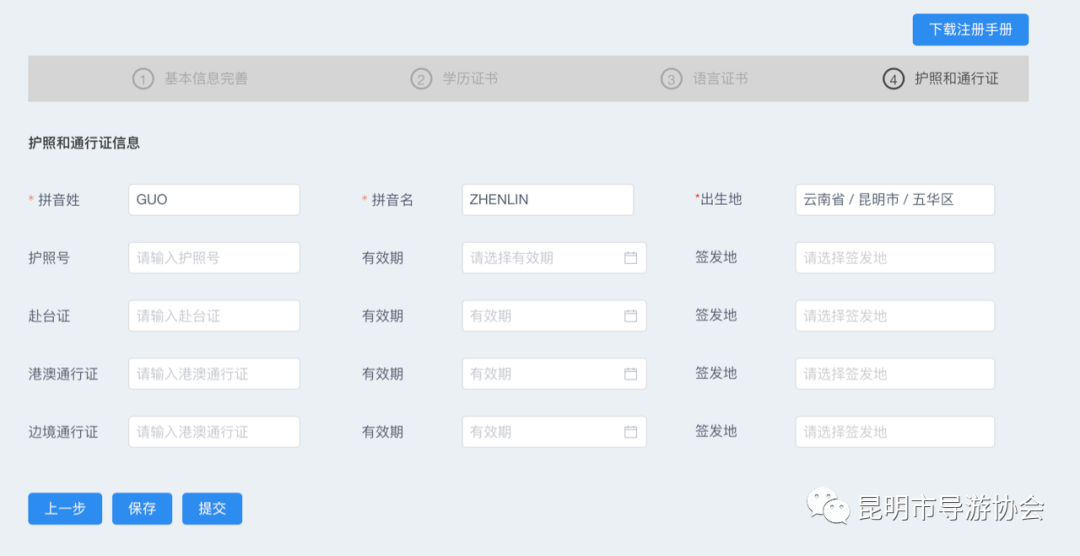Click 下载注册手册 button

tap(970, 30)
